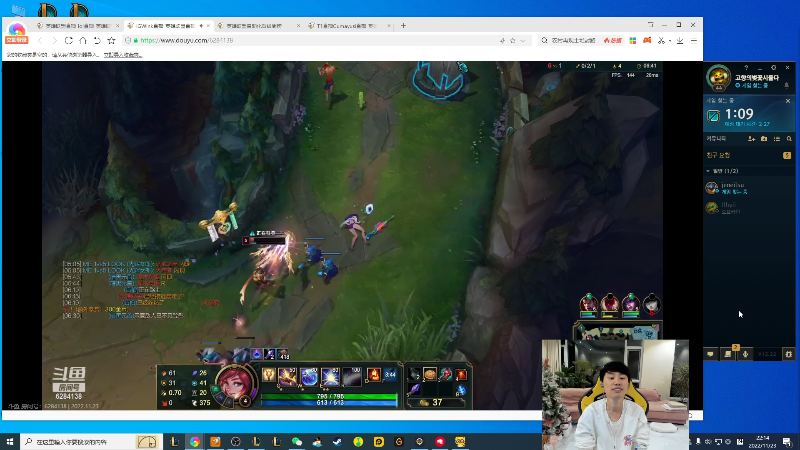
Task: Open friend requests badge showing 5
Action: [787, 155]
